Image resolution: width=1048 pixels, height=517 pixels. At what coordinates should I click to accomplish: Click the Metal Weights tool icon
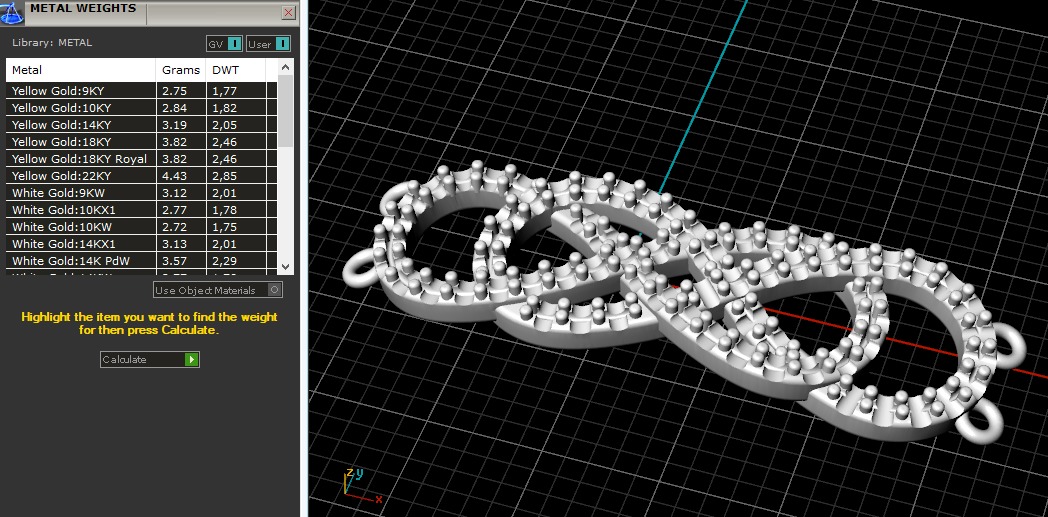[x=12, y=12]
